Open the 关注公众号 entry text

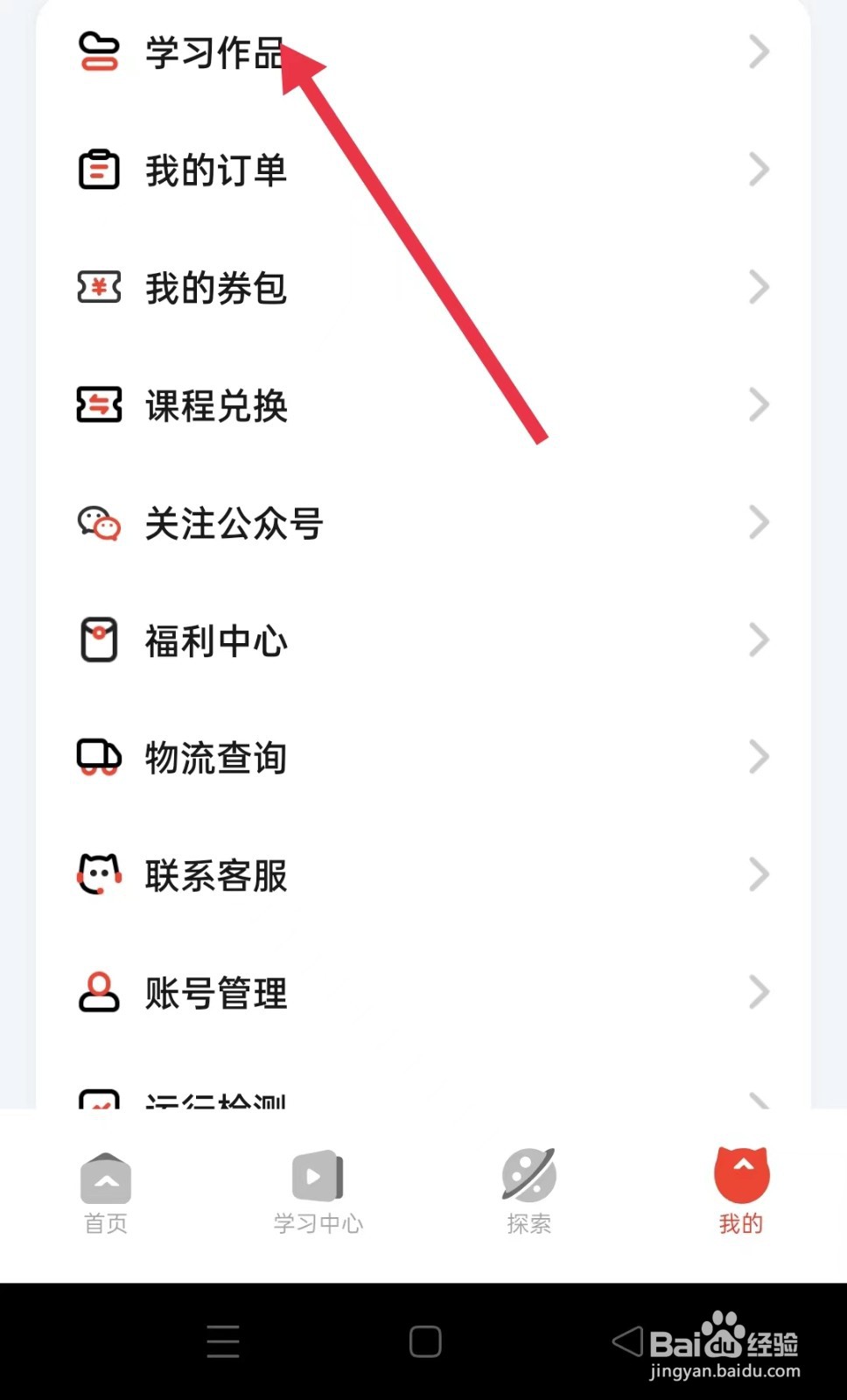[234, 523]
